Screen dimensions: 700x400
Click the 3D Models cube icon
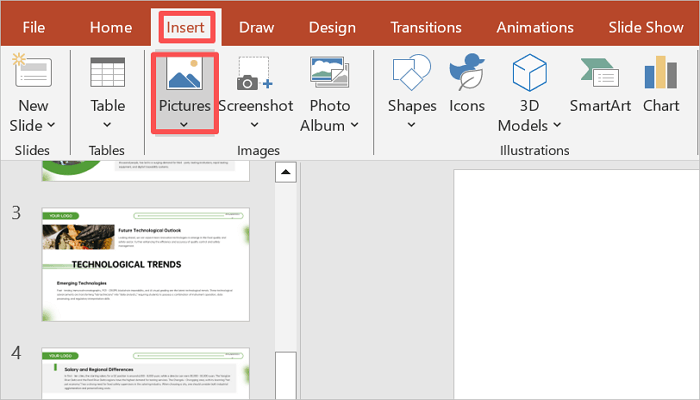529,72
